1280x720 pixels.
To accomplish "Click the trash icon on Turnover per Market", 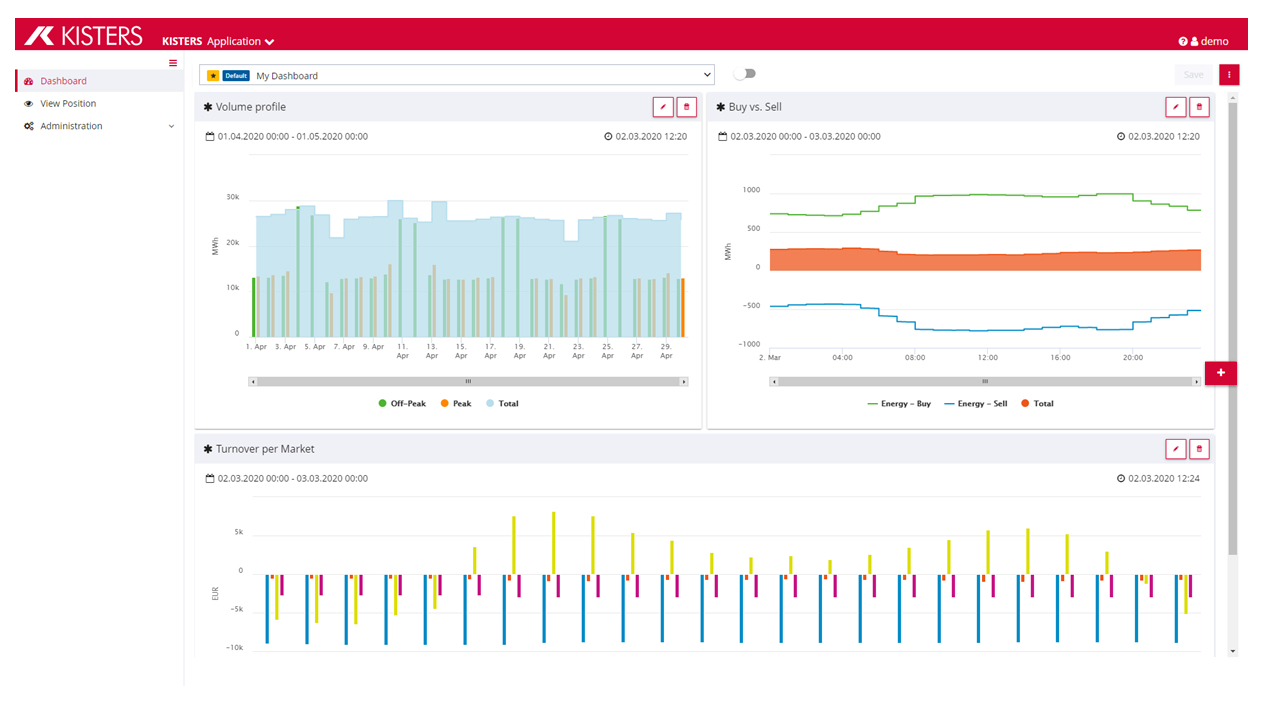I will coord(1200,449).
